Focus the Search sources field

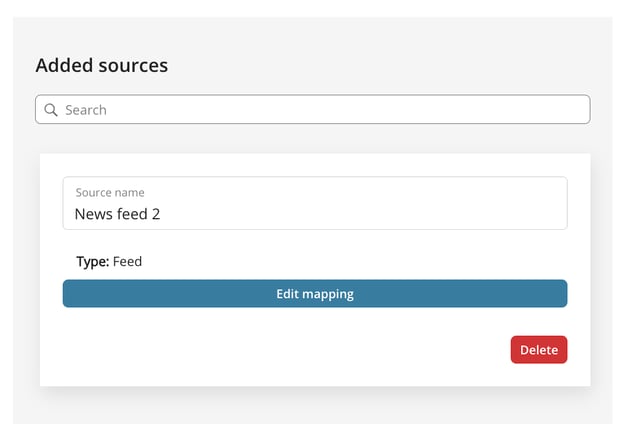click(312, 110)
